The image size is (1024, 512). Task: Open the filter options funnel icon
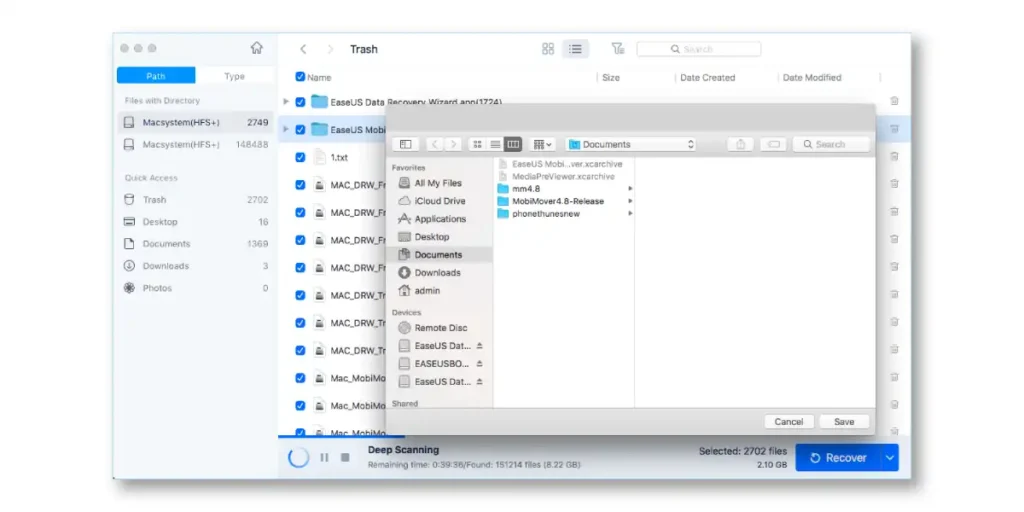click(x=617, y=48)
